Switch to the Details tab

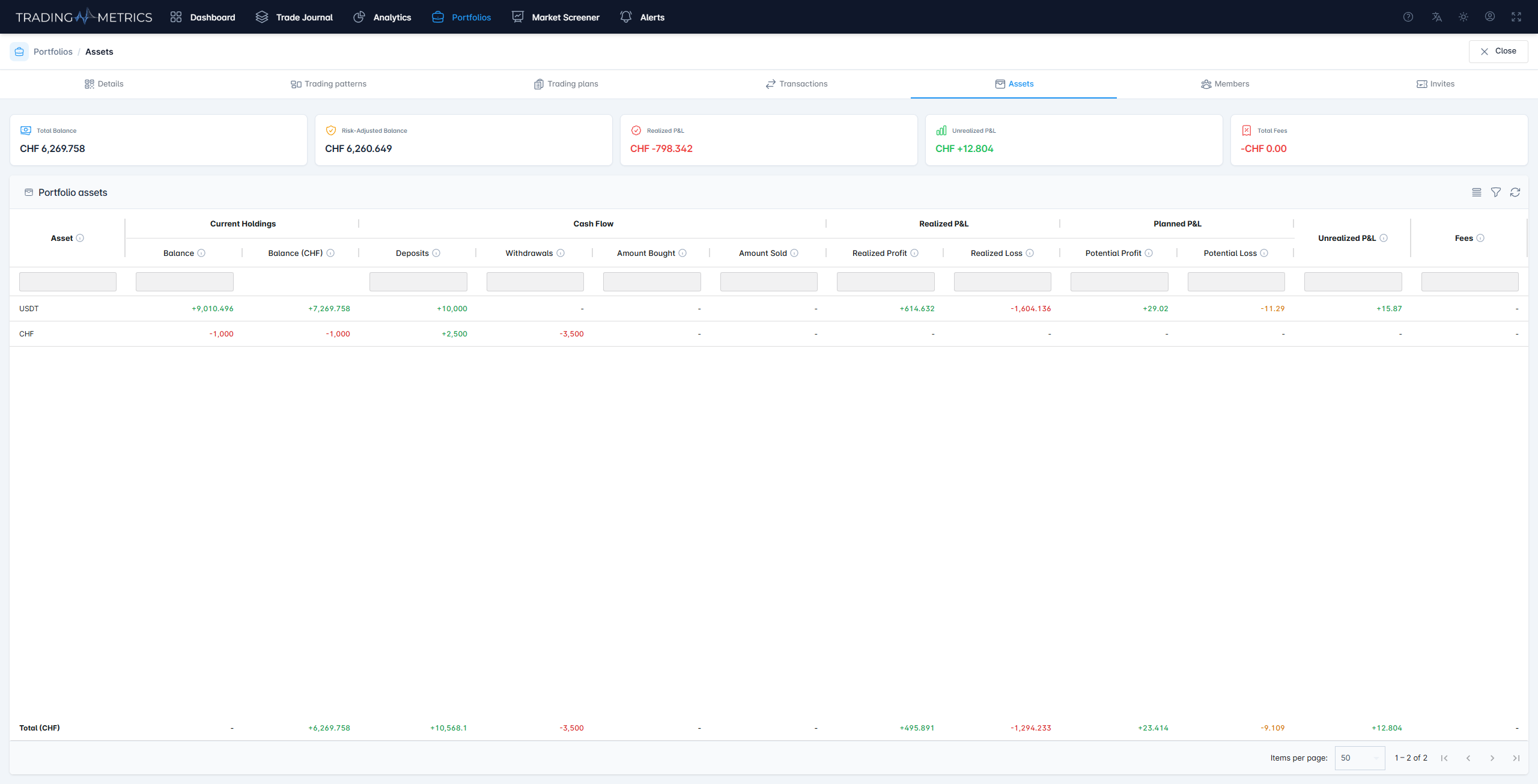pyautogui.click(x=104, y=84)
